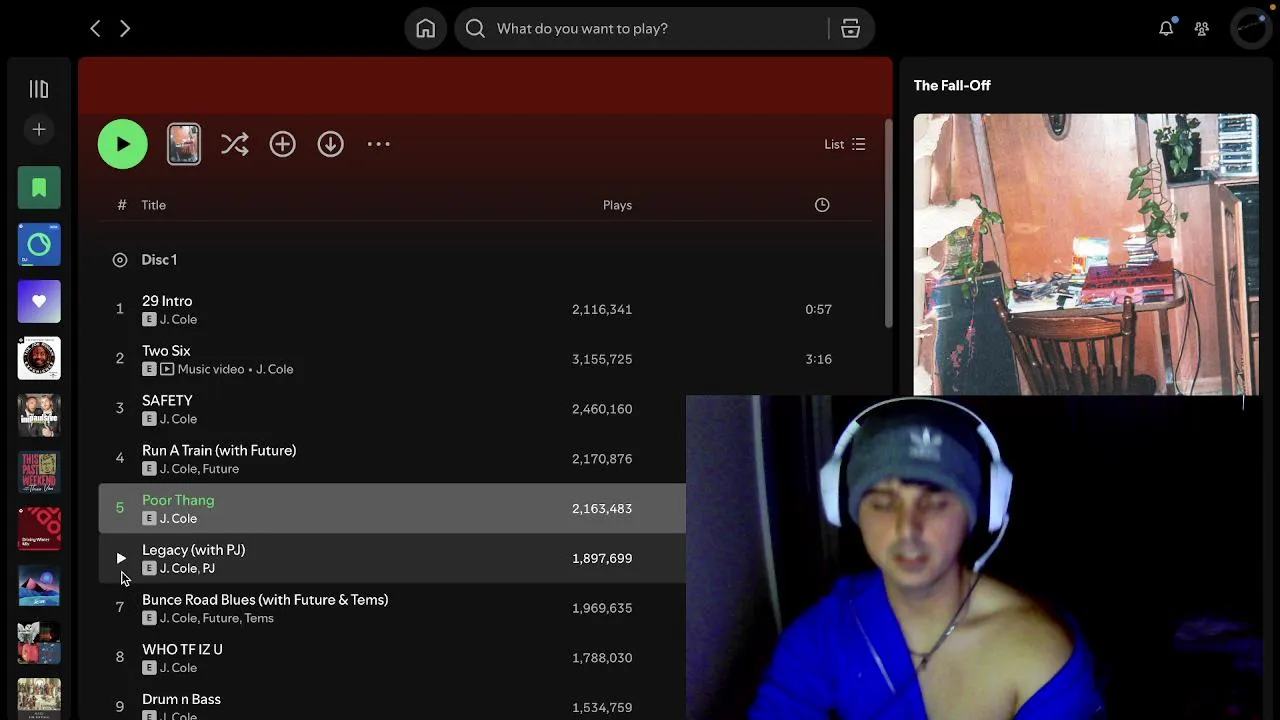
Task: Download the album
Action: 331,144
